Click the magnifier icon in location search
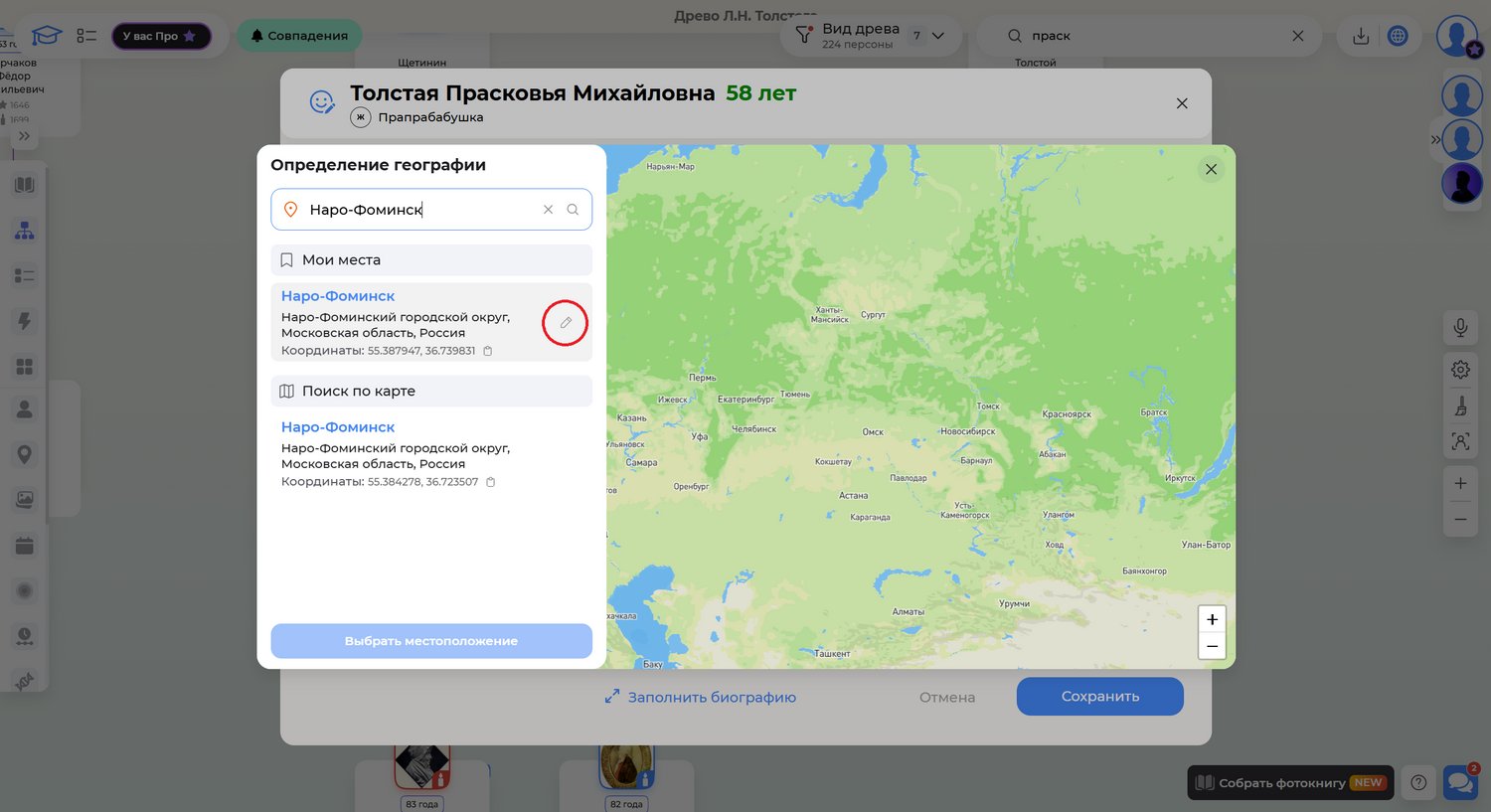 [x=573, y=210]
